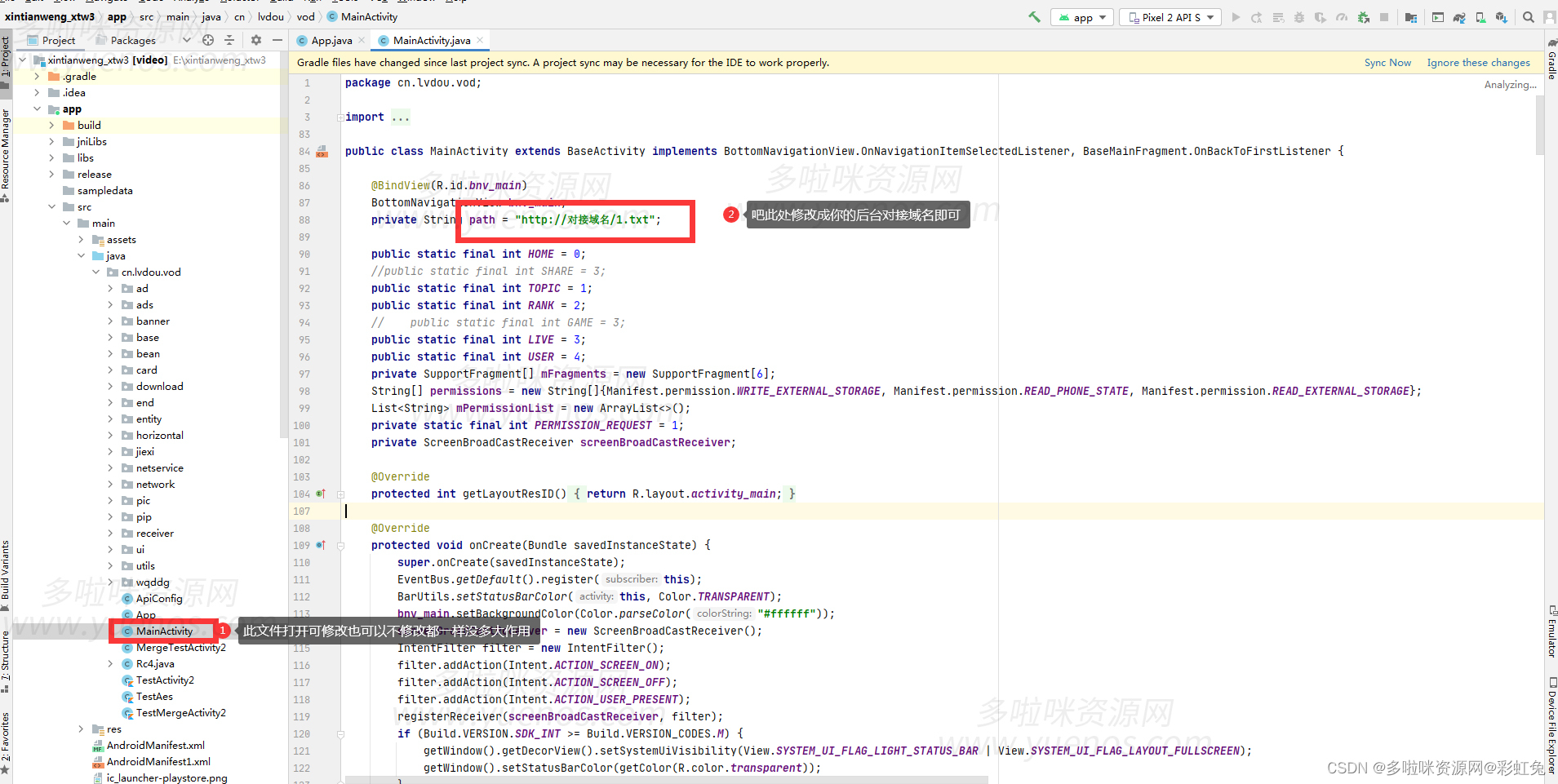Click the Profile app gauge icon
The width and height of the screenshot is (1558, 784).
point(1342,17)
